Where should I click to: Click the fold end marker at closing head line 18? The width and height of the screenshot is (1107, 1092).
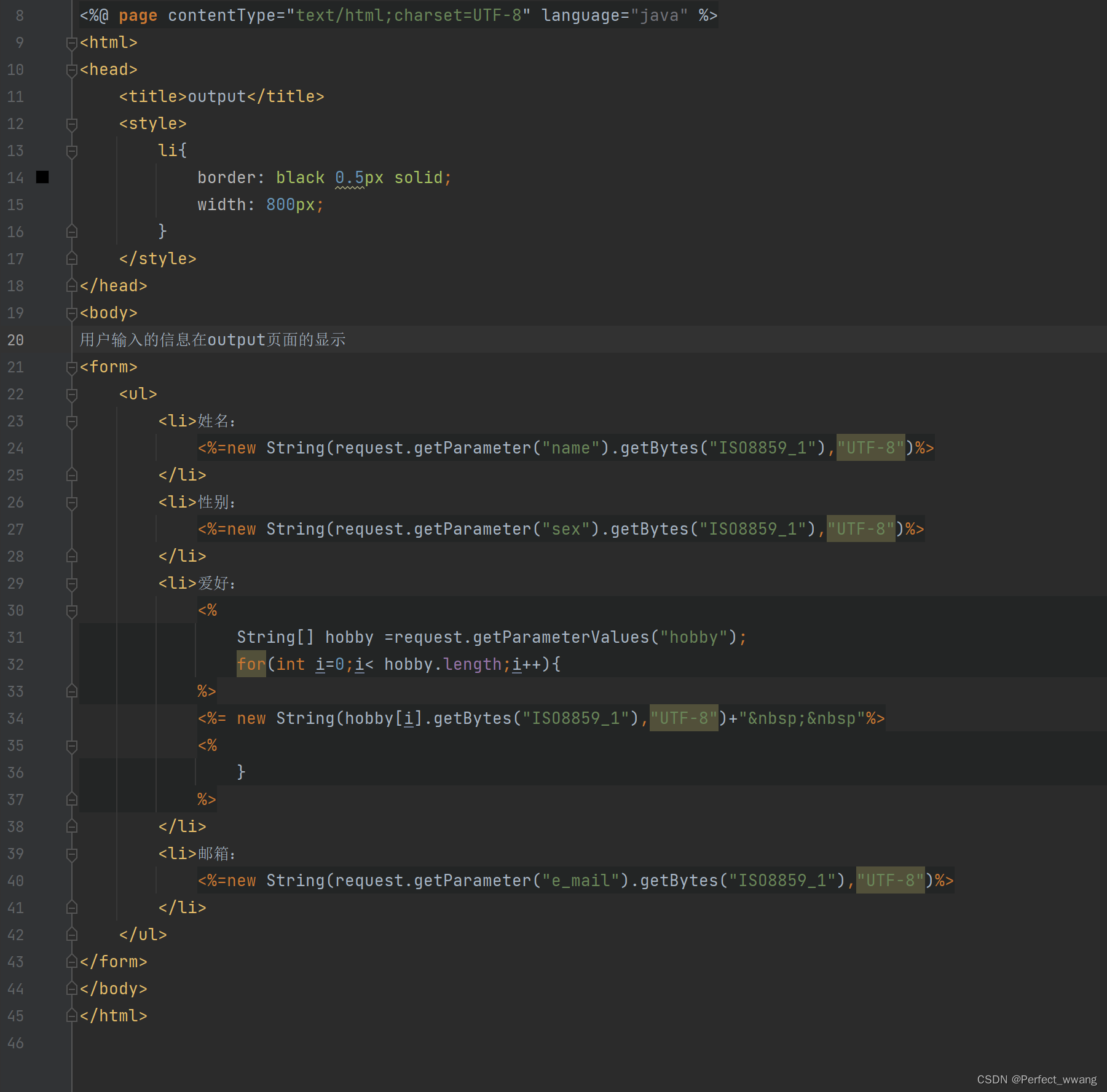[71, 286]
